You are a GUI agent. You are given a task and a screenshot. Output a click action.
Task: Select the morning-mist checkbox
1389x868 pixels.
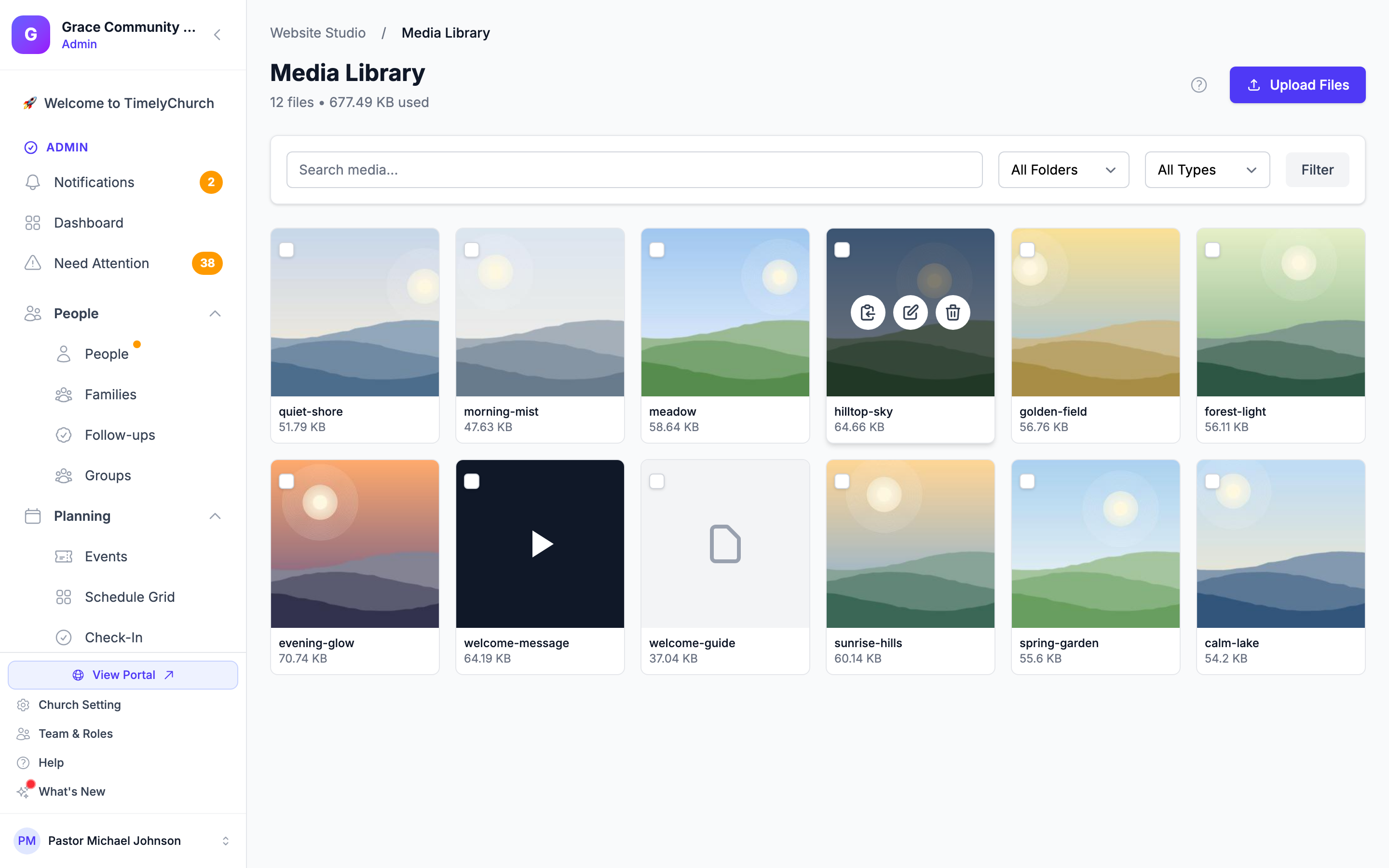(x=472, y=250)
